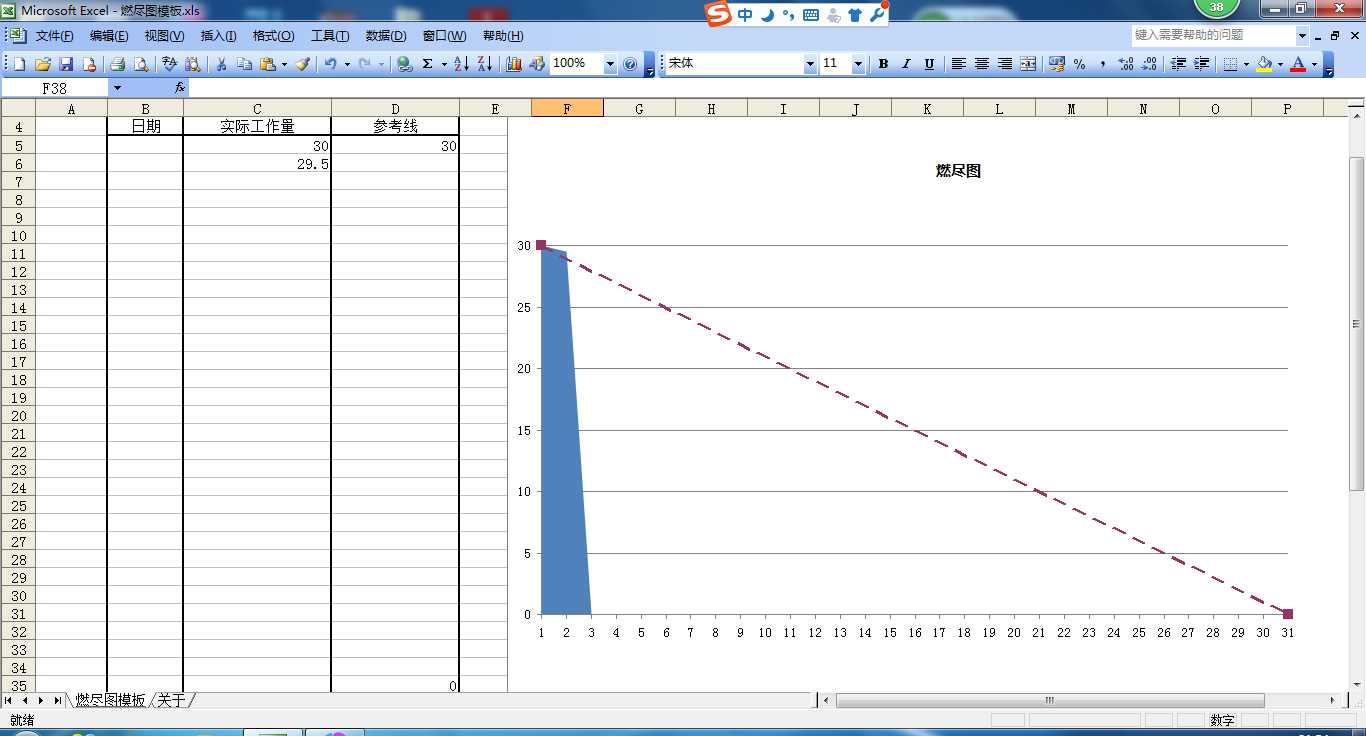Cut selection with the scissors icon

click(221, 64)
